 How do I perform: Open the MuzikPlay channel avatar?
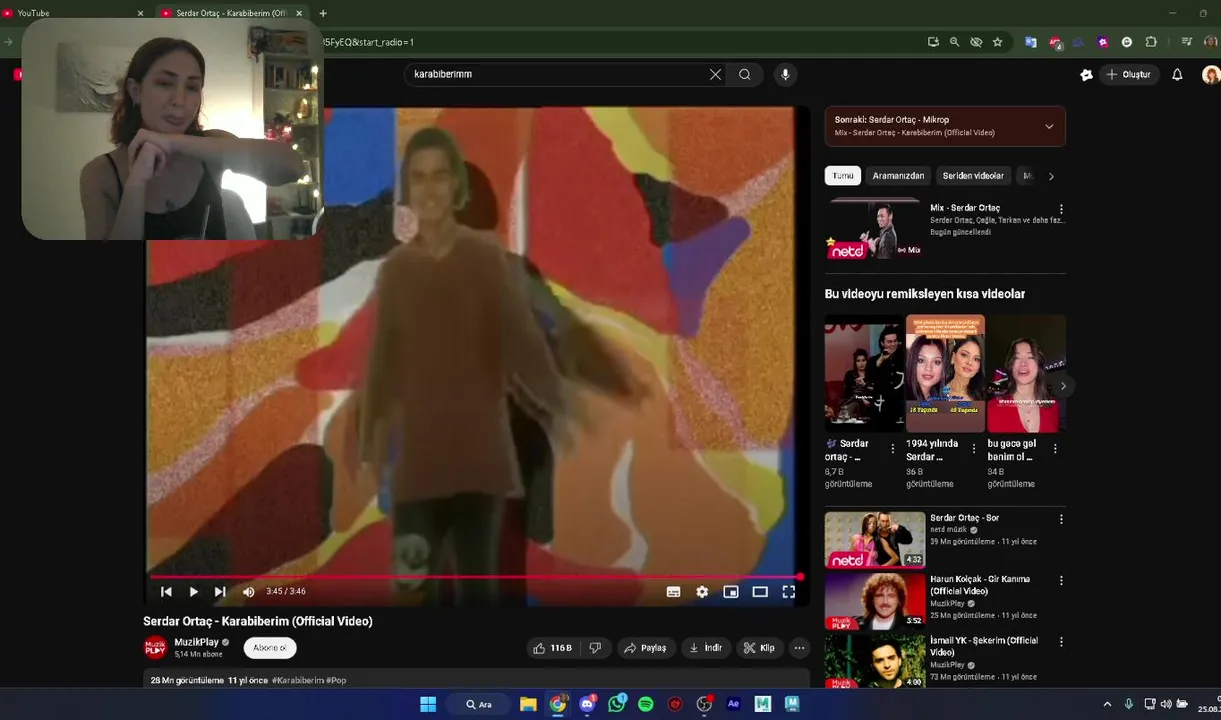pyautogui.click(x=155, y=648)
